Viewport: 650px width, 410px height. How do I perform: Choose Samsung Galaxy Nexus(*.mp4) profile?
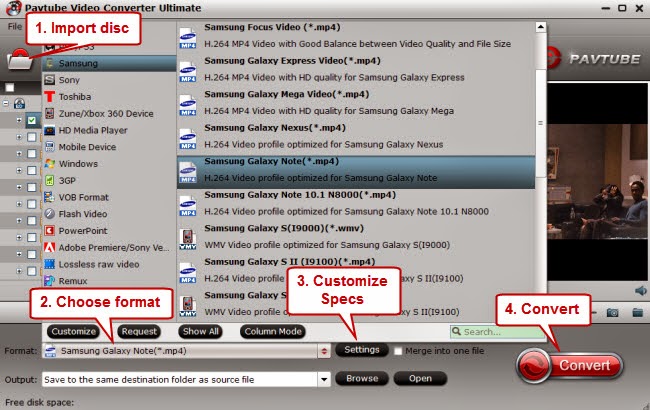pyautogui.click(x=356, y=136)
